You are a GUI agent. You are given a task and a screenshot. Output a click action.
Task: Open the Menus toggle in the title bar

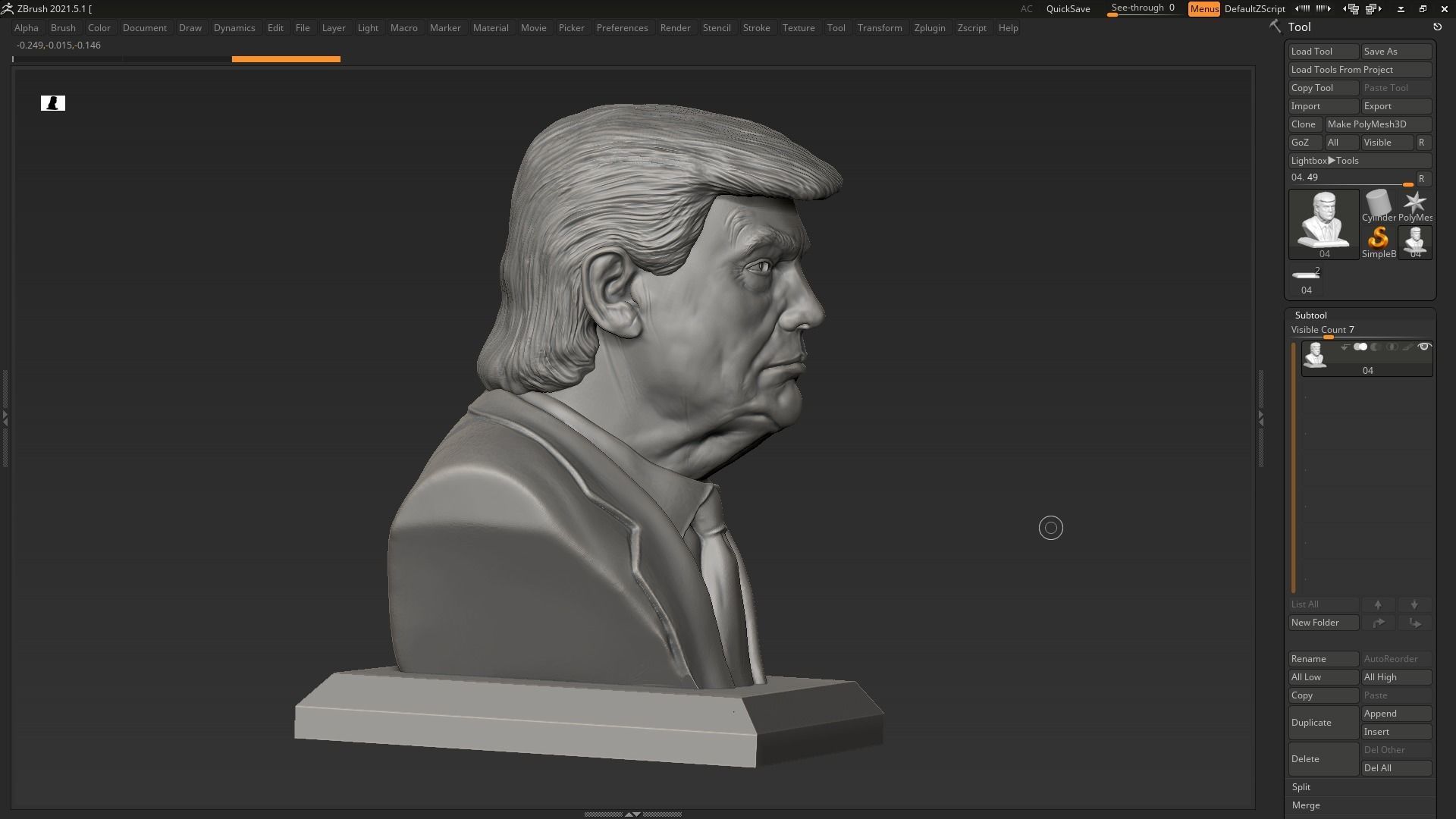click(1204, 9)
